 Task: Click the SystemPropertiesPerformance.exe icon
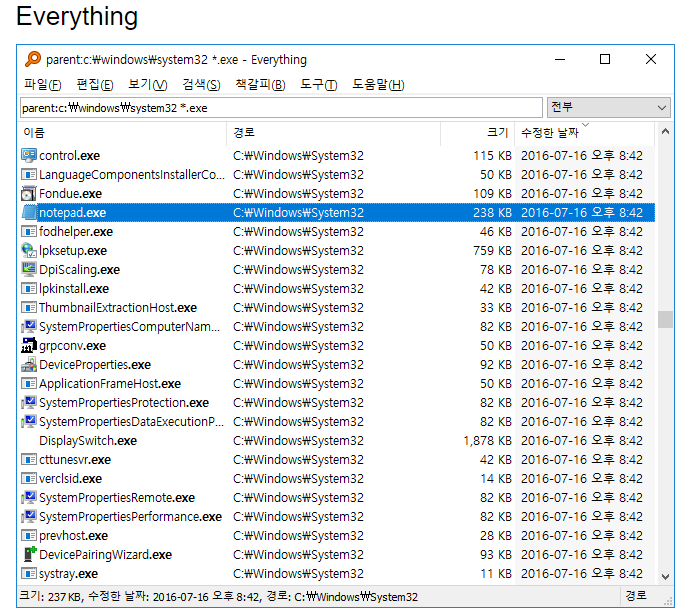[29, 517]
